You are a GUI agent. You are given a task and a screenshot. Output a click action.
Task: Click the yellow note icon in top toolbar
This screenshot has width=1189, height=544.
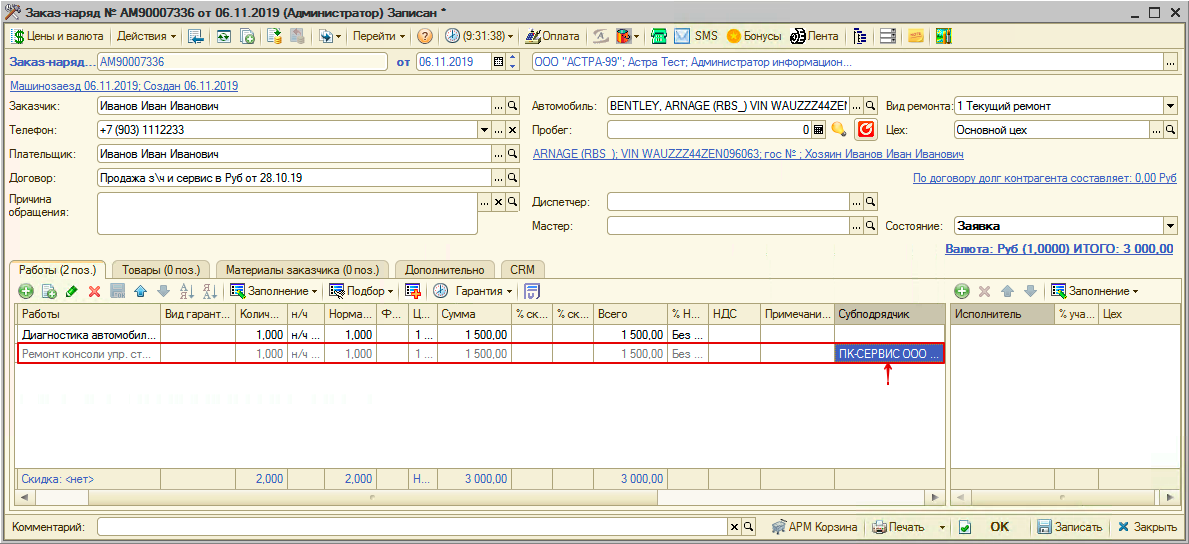(916, 36)
